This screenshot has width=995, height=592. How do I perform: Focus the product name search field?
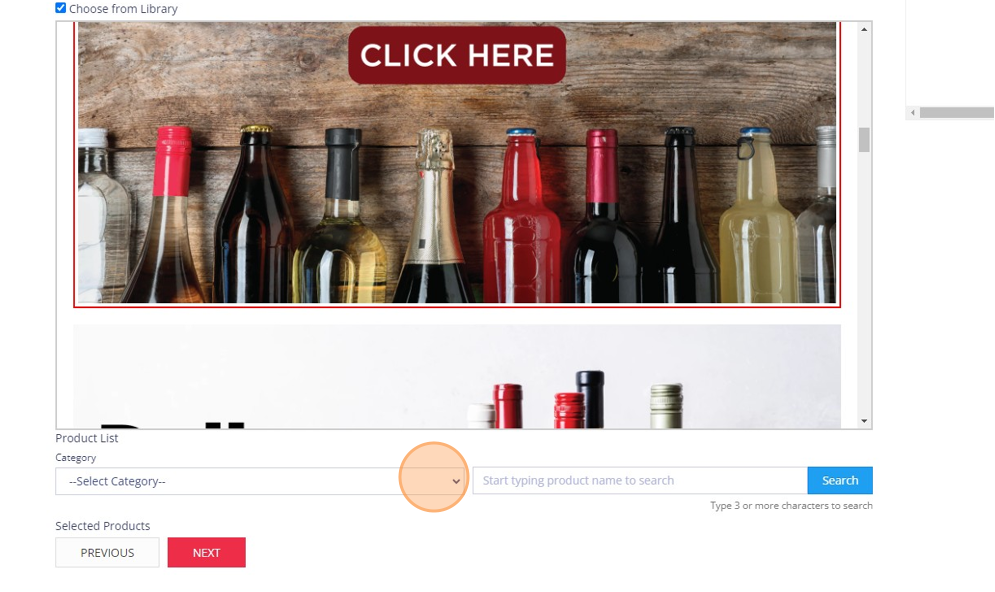[640, 480]
